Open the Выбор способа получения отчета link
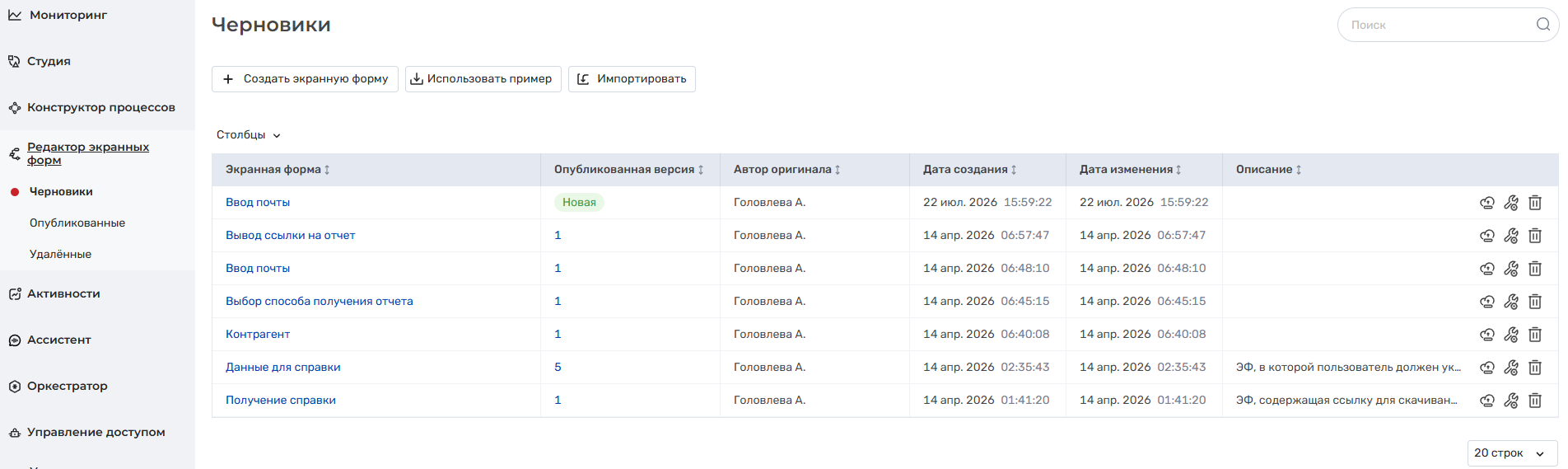Image resolution: width=1568 pixels, height=469 pixels. coord(320,302)
